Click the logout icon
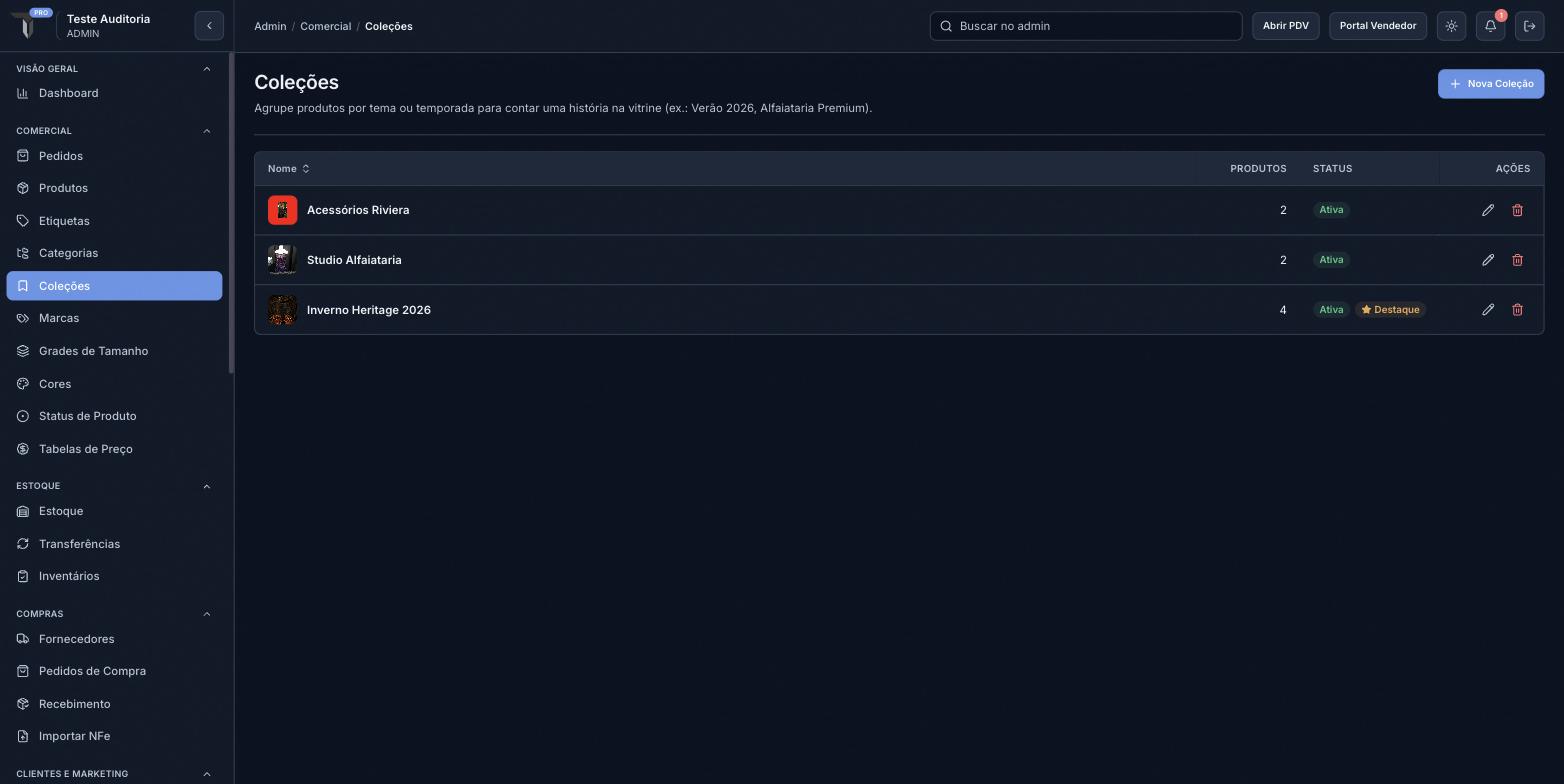Screen dimensions: 1564x784 [x=1529, y=26]
